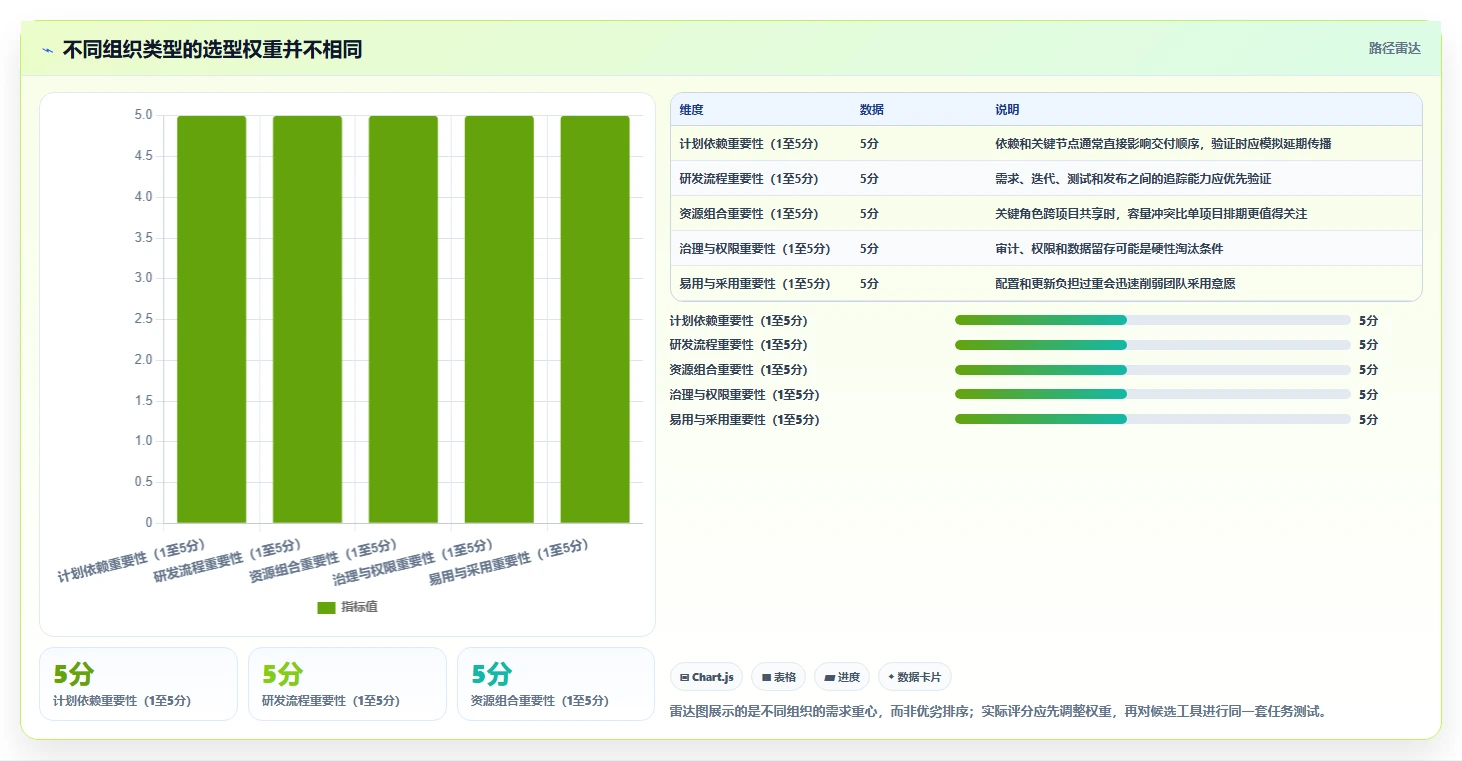Click the 路径雷达 label
This screenshot has width=1462, height=761.
1394,48
